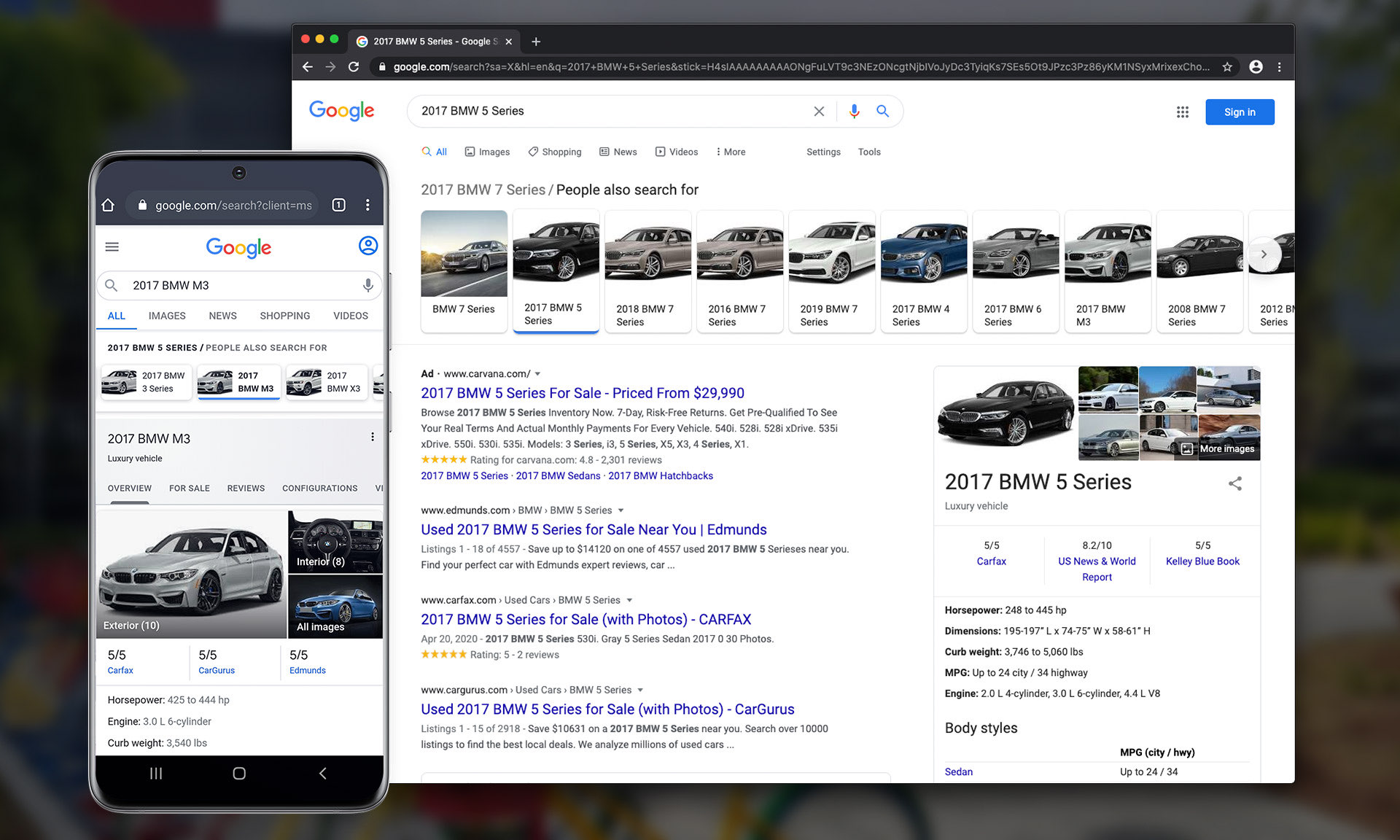Screen dimensions: 1400x840
Task: Open the Kelley Blue Book rating link
Action: [1202, 561]
